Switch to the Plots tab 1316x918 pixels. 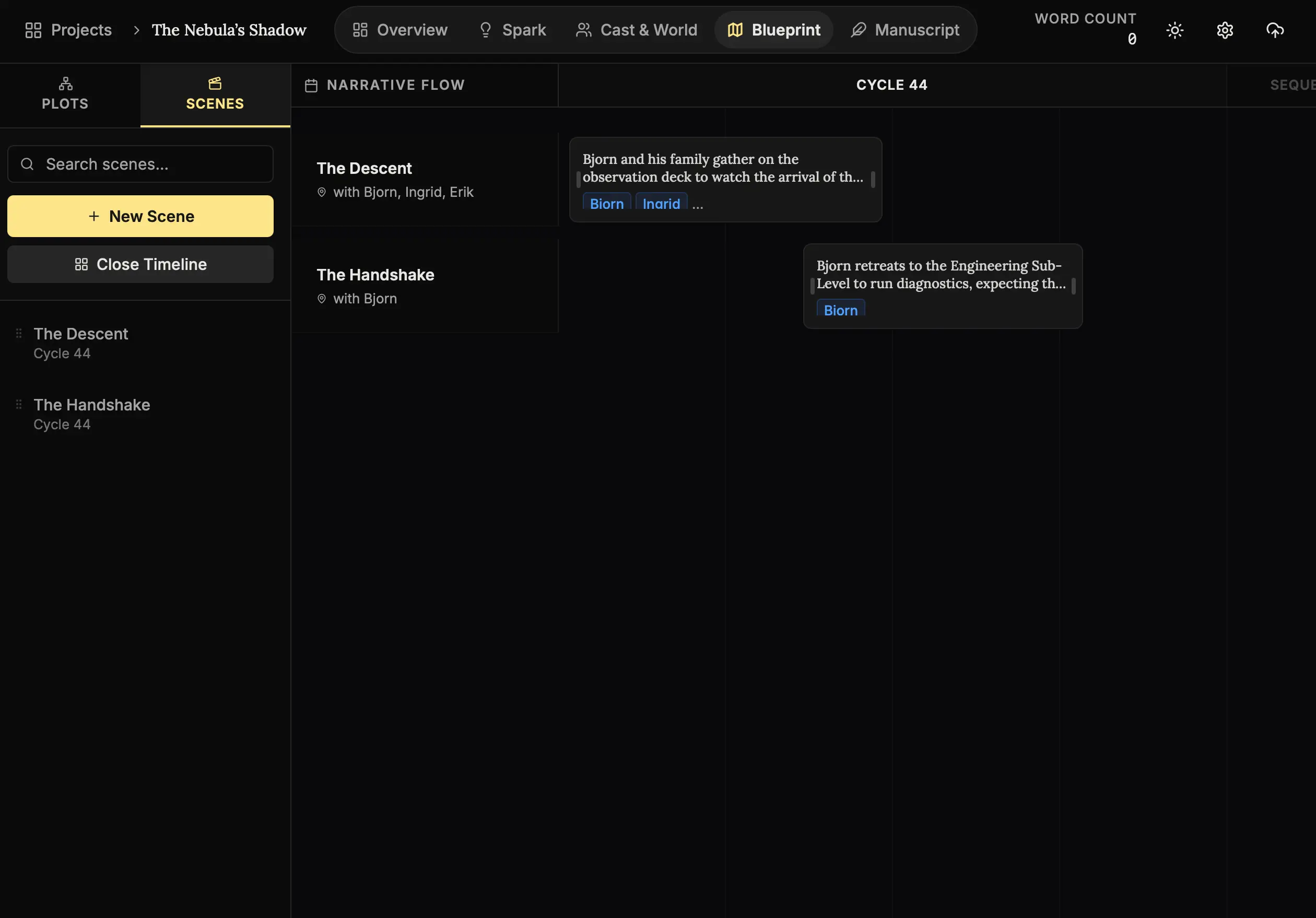tap(65, 95)
